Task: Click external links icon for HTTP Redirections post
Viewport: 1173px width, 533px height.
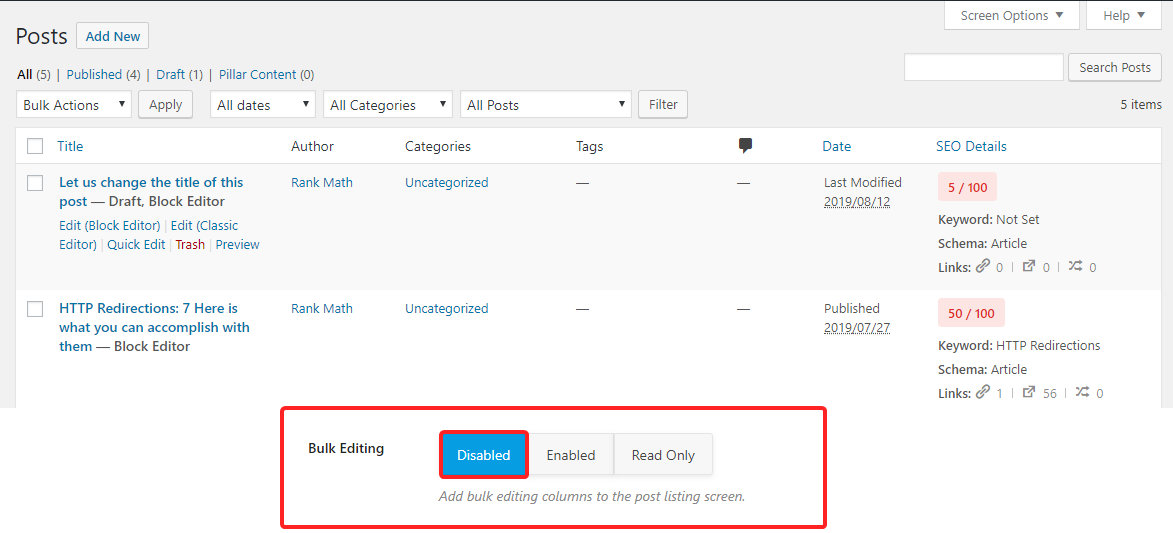Action: 1029,393
